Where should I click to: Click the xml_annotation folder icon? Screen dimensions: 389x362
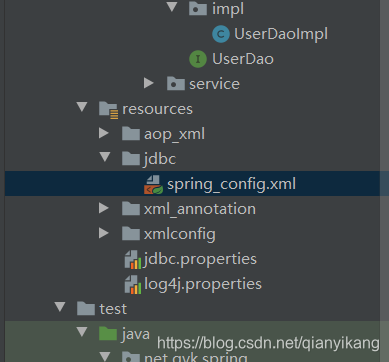131,209
